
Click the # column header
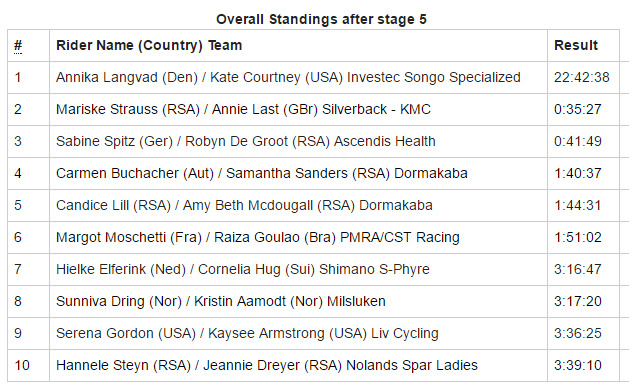18,46
